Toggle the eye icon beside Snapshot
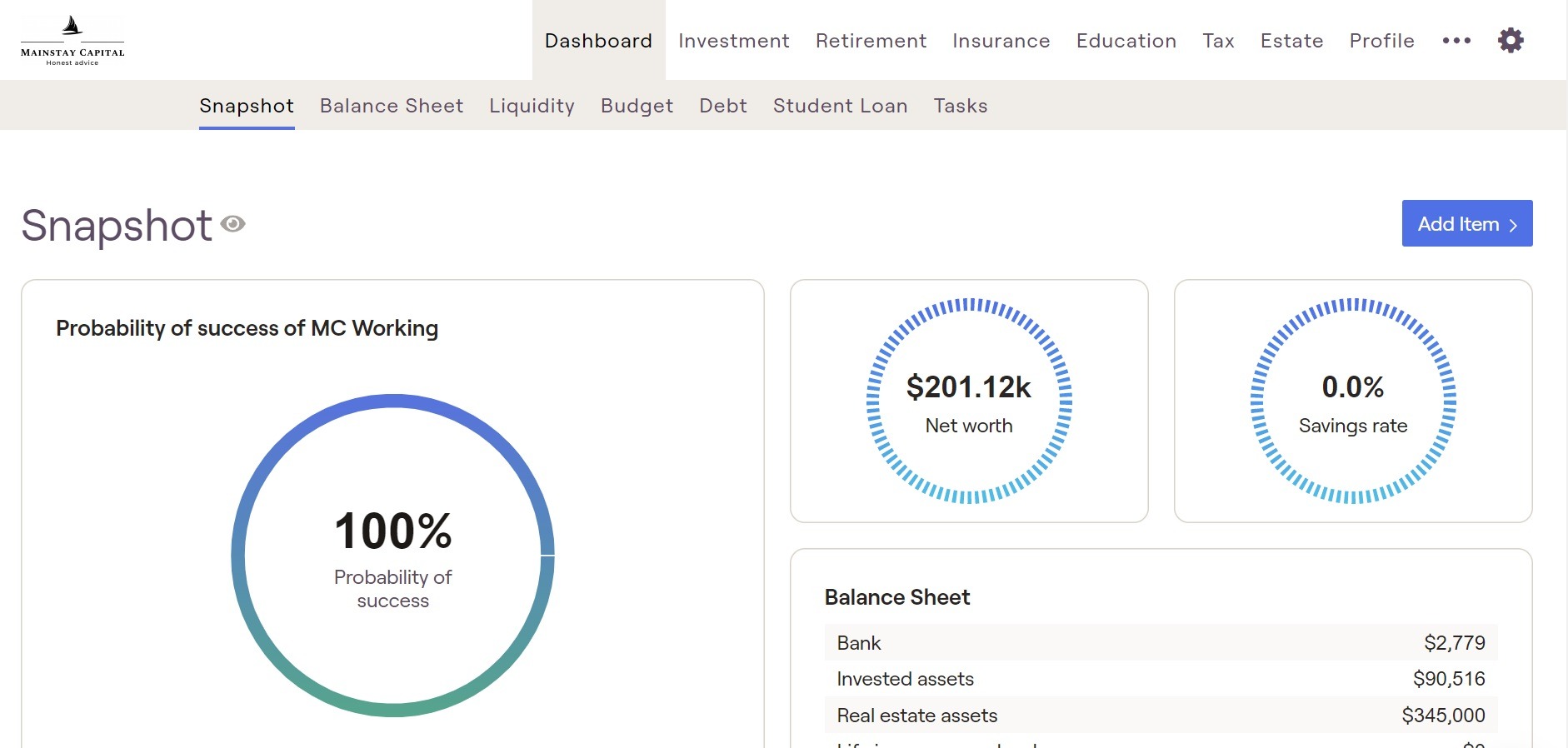This screenshot has width=1568, height=748. point(233,224)
